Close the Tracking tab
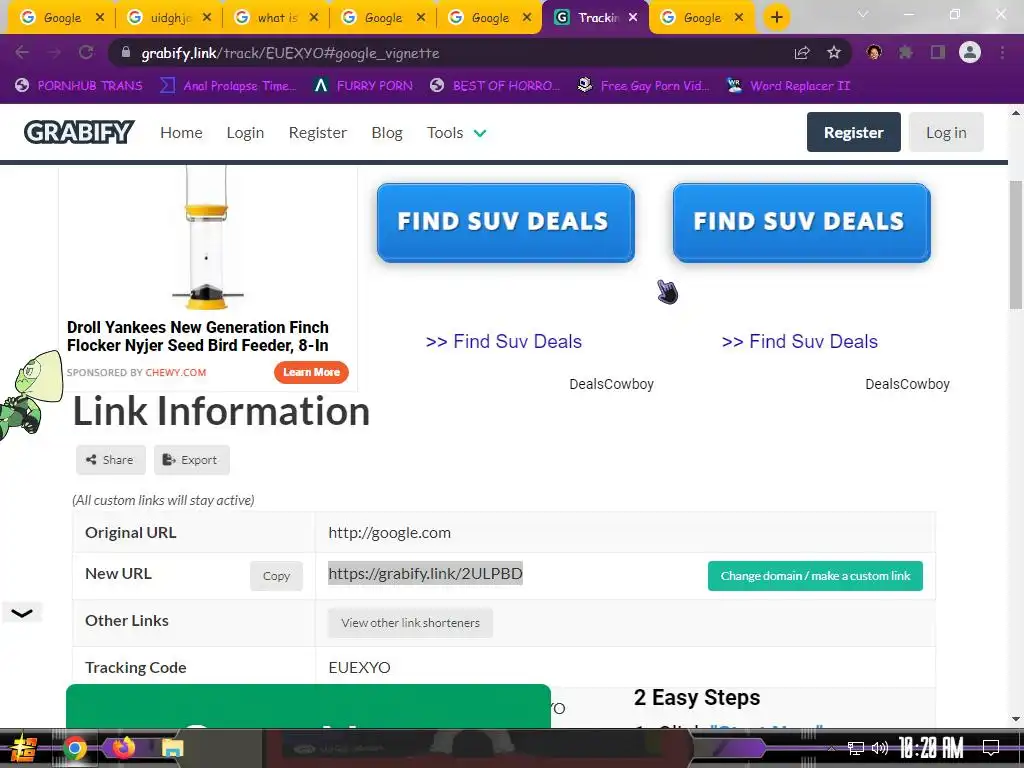Viewport: 1024px width, 768px height. (632, 18)
